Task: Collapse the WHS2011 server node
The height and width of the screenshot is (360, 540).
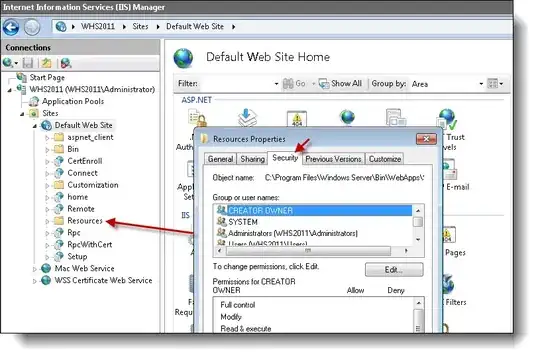Action: coord(10,90)
